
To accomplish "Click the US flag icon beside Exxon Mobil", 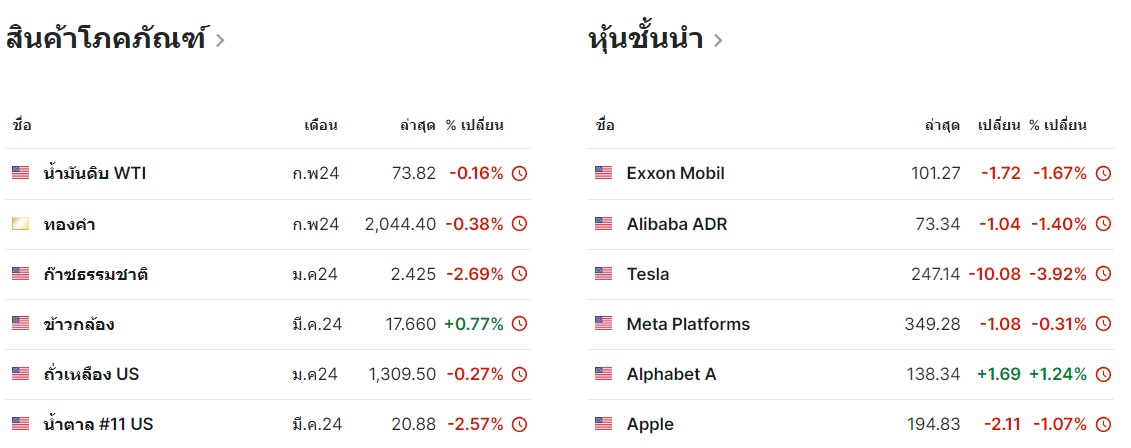I will 603,173.
